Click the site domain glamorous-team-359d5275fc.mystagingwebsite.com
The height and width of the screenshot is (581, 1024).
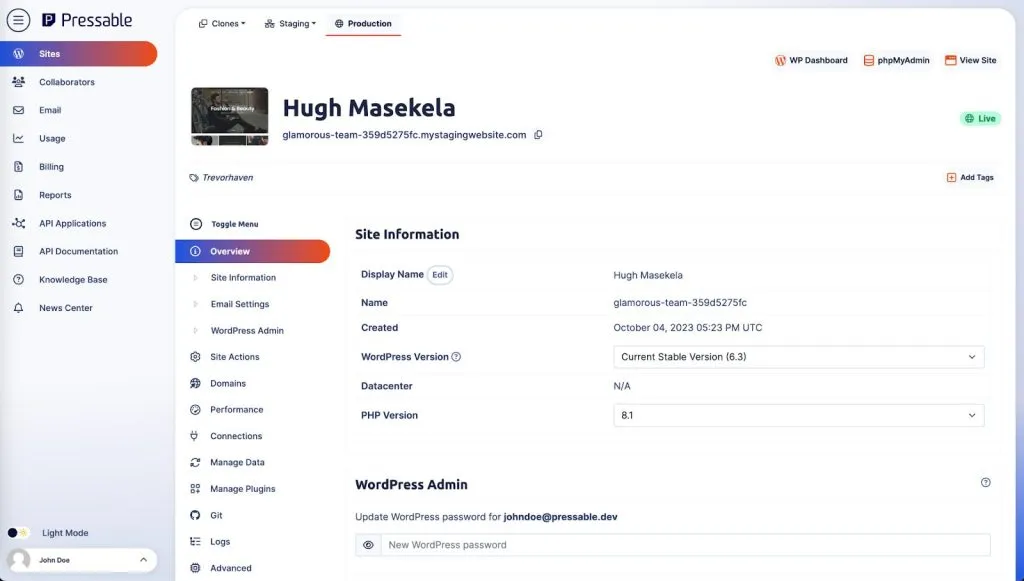pyautogui.click(x=404, y=134)
